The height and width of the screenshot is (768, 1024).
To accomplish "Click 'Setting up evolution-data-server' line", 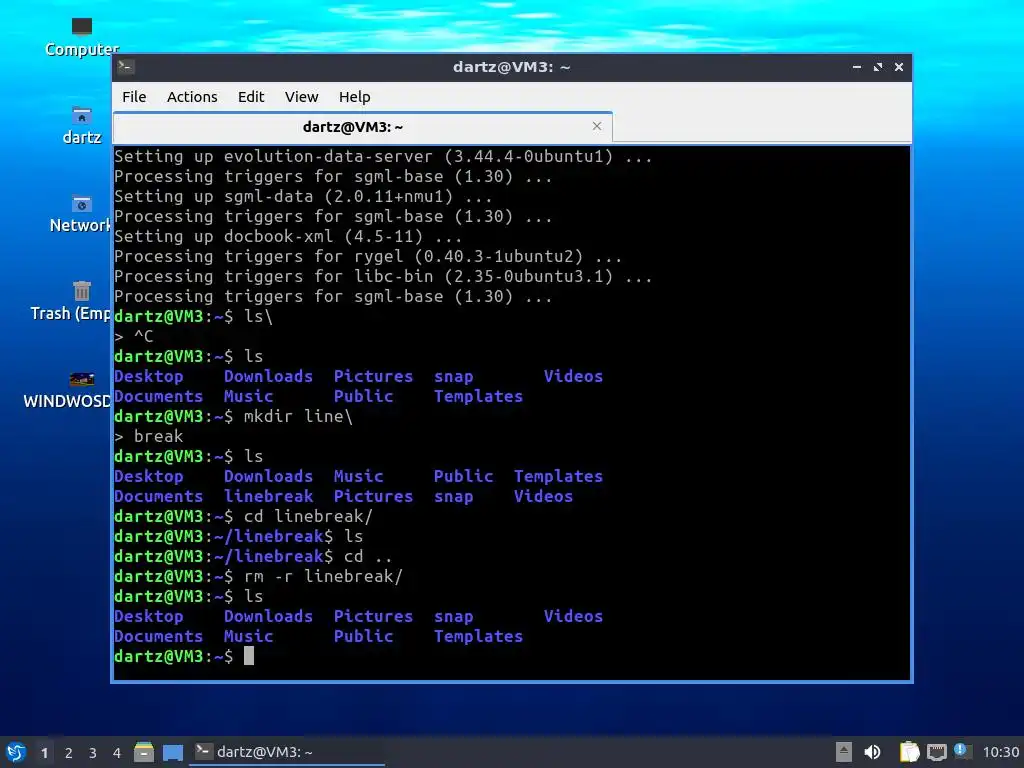I will tap(383, 157).
